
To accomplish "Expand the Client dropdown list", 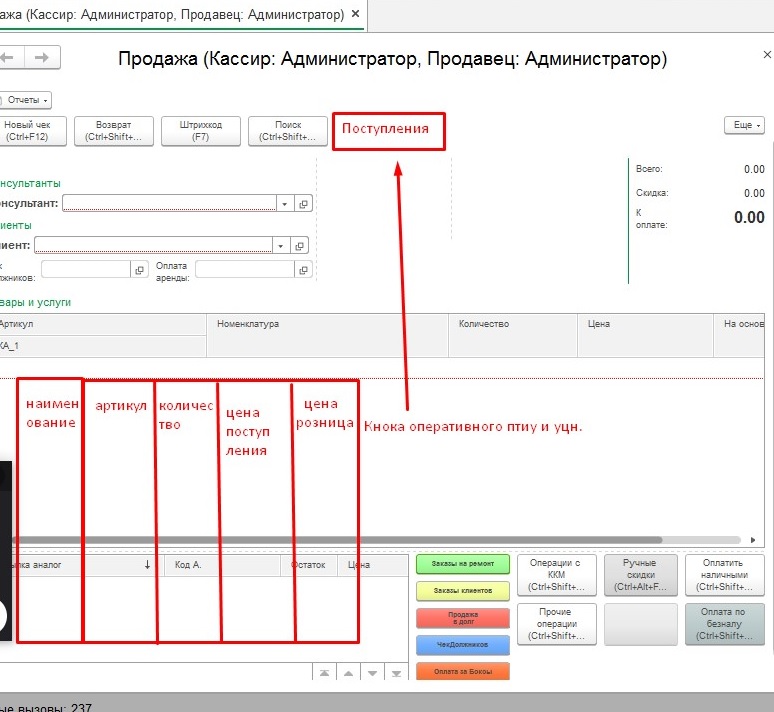I will click(x=281, y=245).
